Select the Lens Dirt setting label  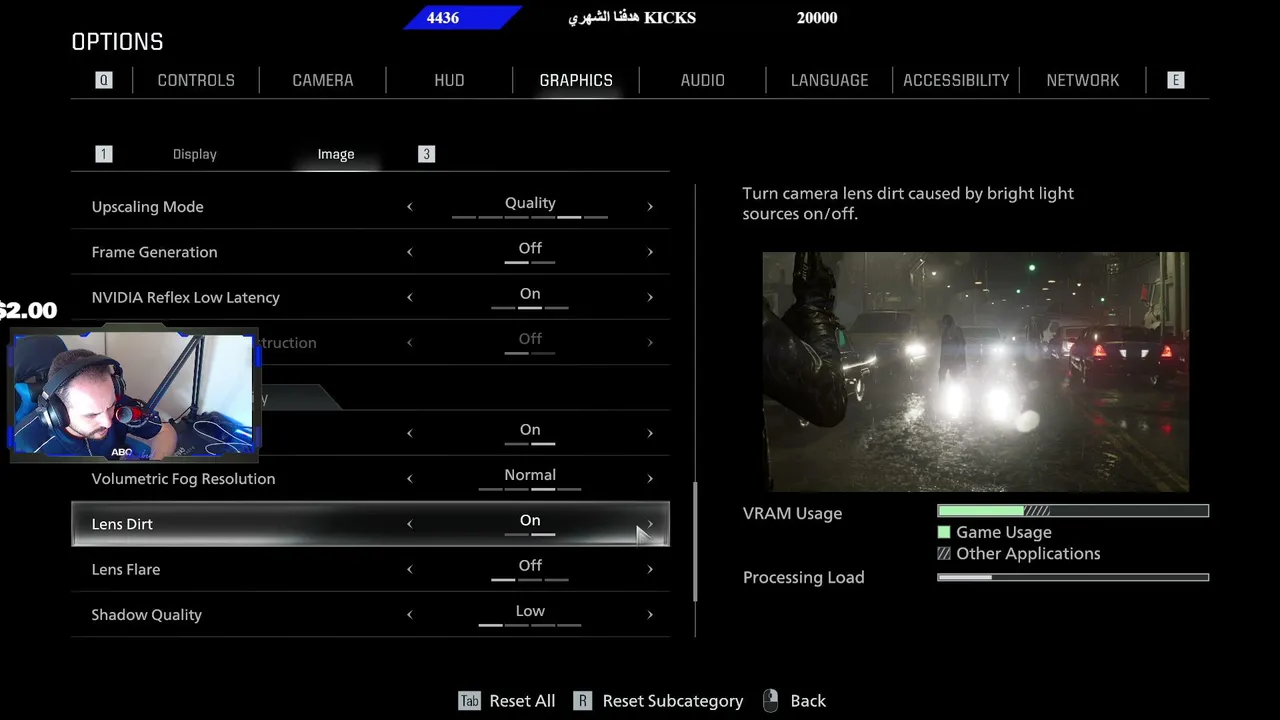click(122, 524)
